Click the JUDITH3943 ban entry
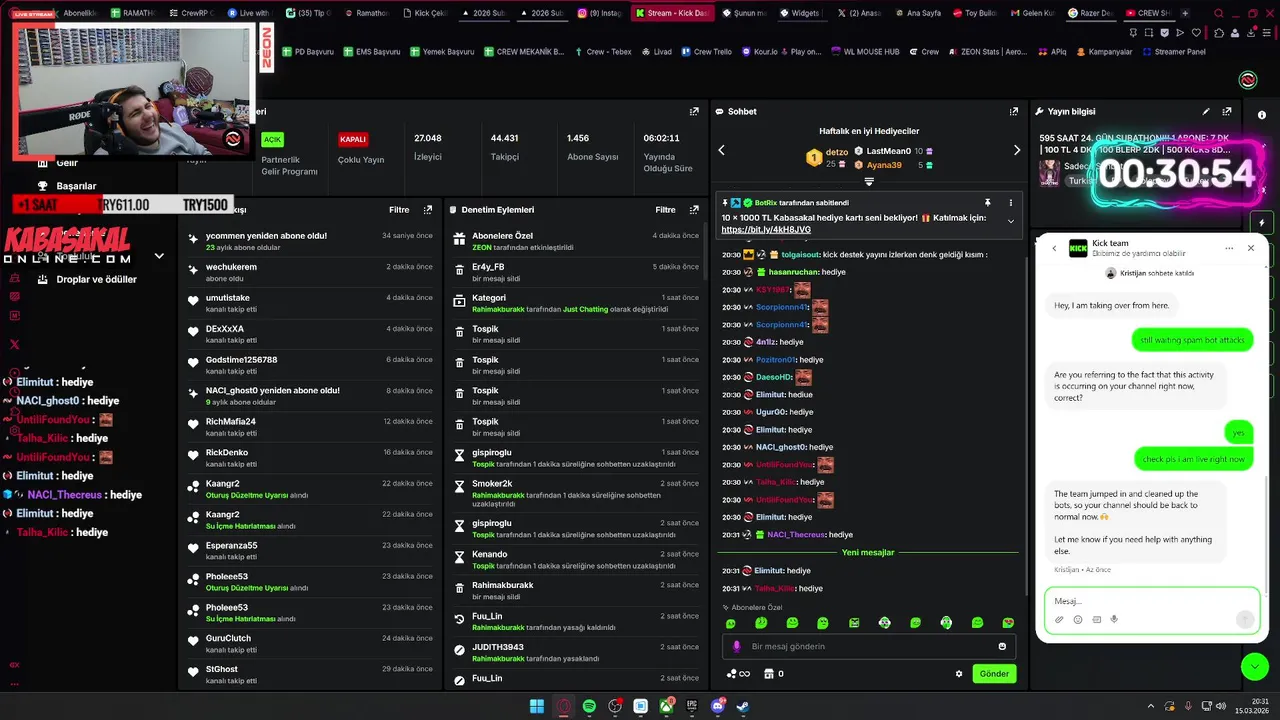The height and width of the screenshot is (720, 1280). 574,653
